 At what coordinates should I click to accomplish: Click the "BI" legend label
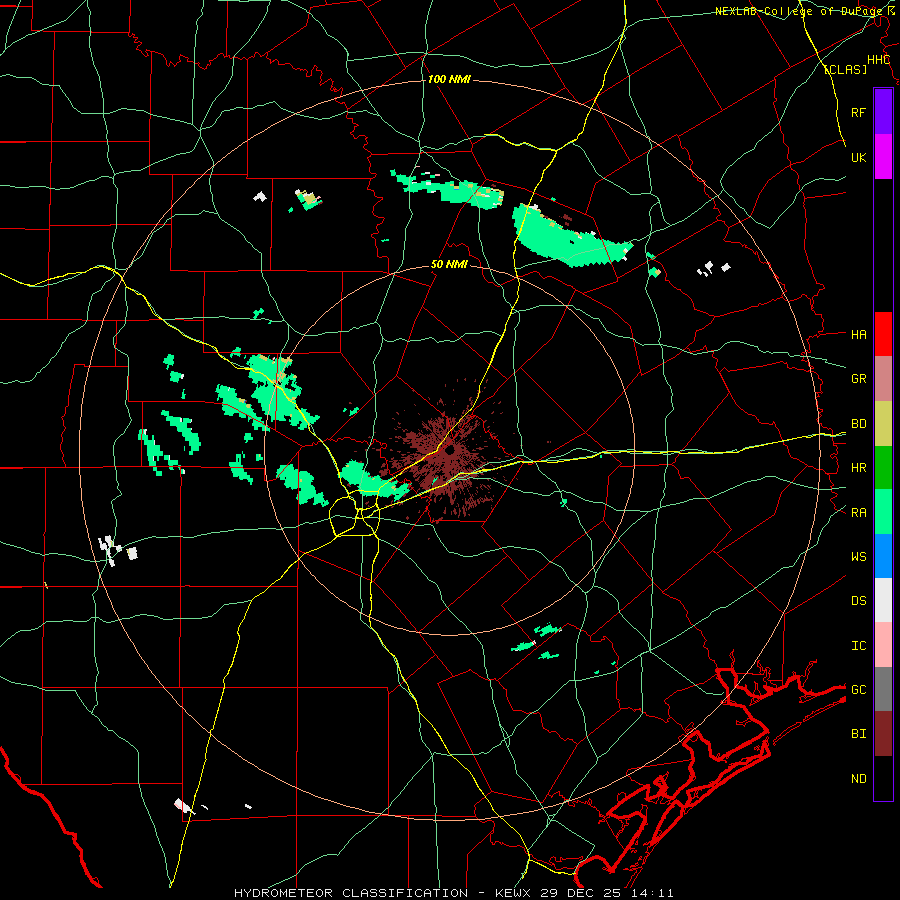point(858,734)
